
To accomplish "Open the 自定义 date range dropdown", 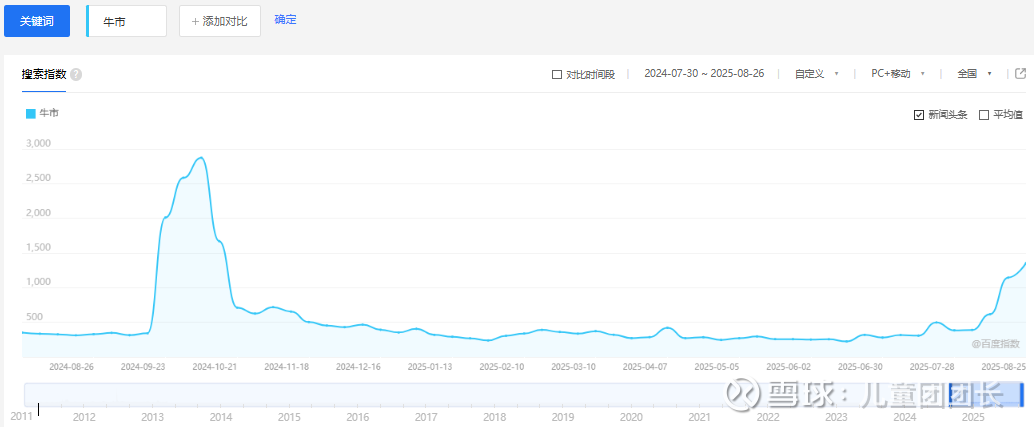I will coord(816,74).
